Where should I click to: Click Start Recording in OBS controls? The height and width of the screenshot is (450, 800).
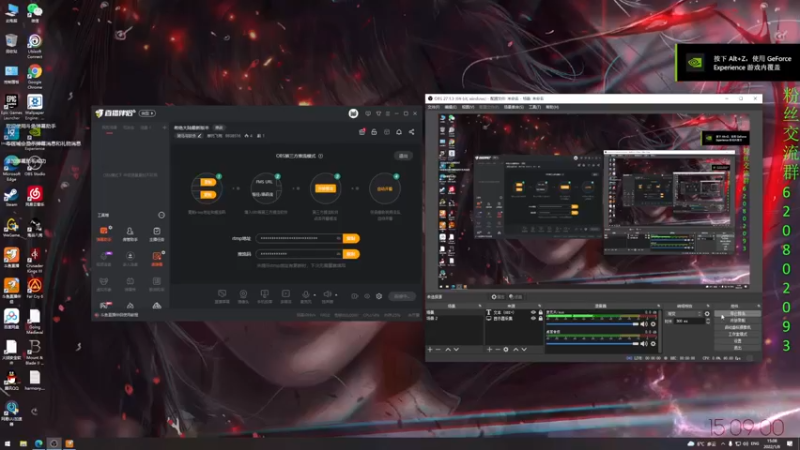tap(737, 320)
